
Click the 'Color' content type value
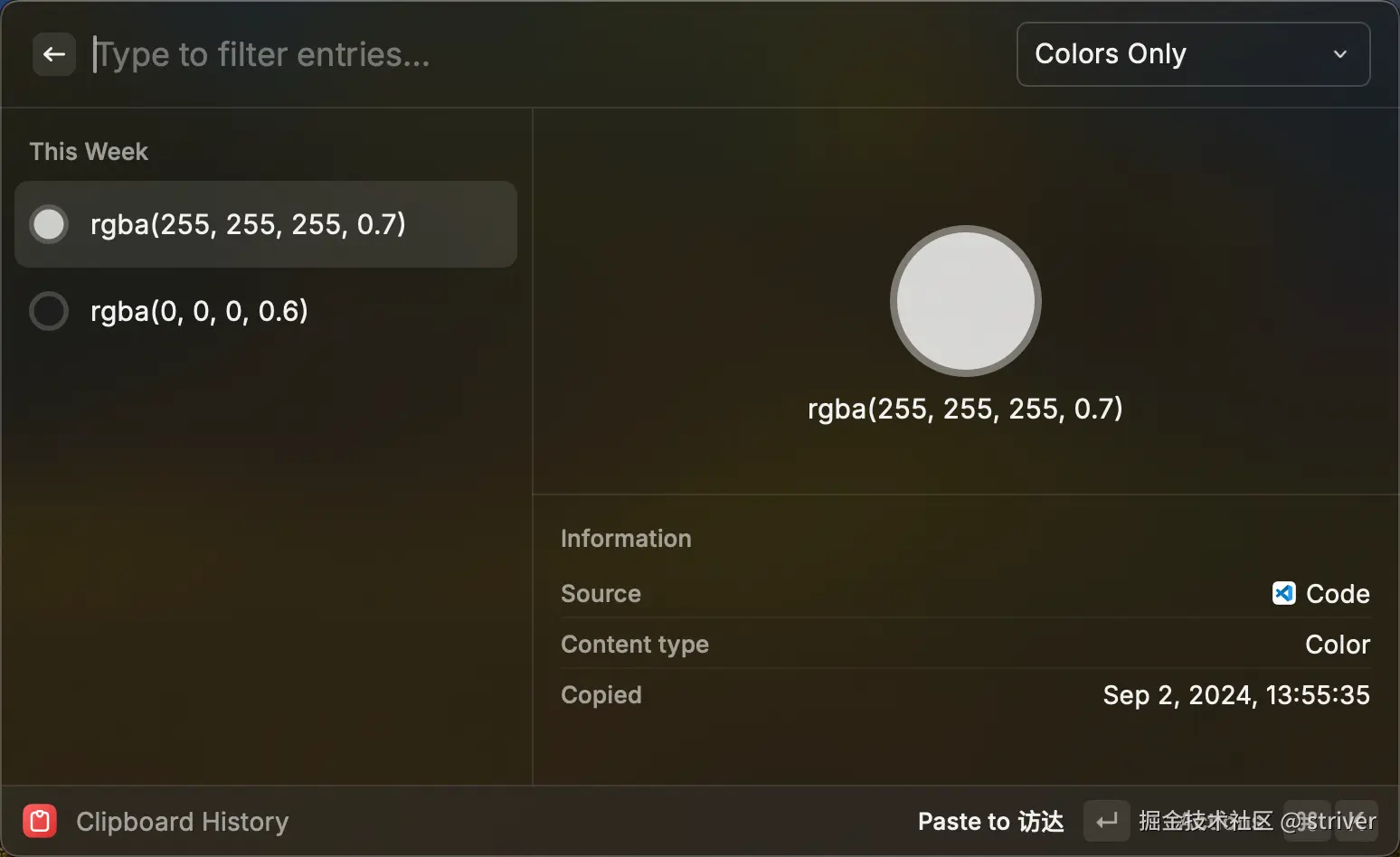(1337, 644)
